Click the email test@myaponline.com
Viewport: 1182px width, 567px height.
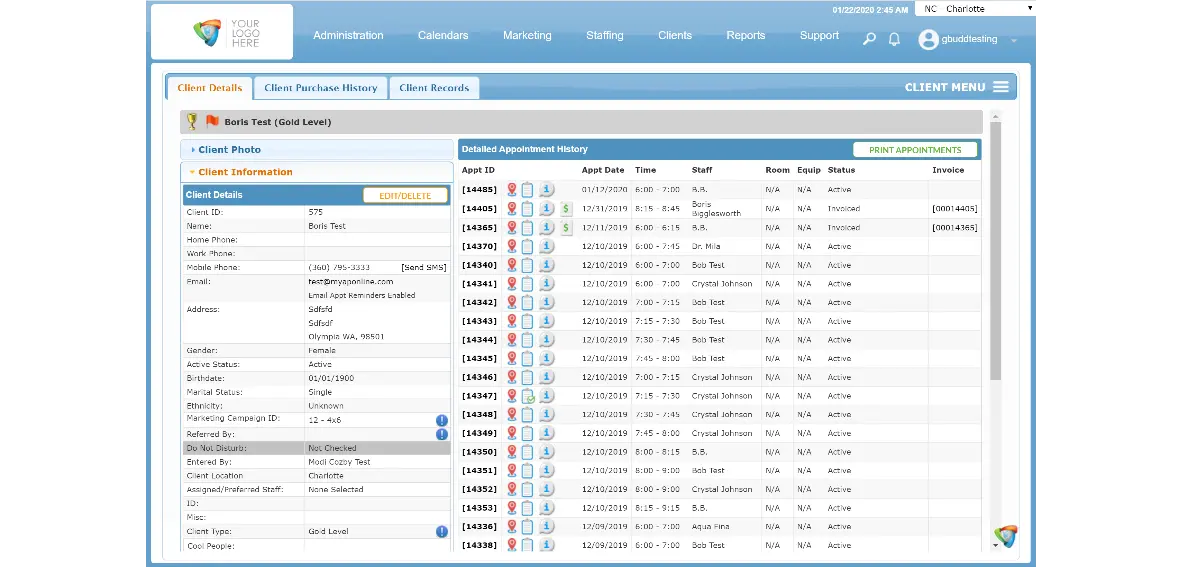pyautogui.click(x=351, y=281)
